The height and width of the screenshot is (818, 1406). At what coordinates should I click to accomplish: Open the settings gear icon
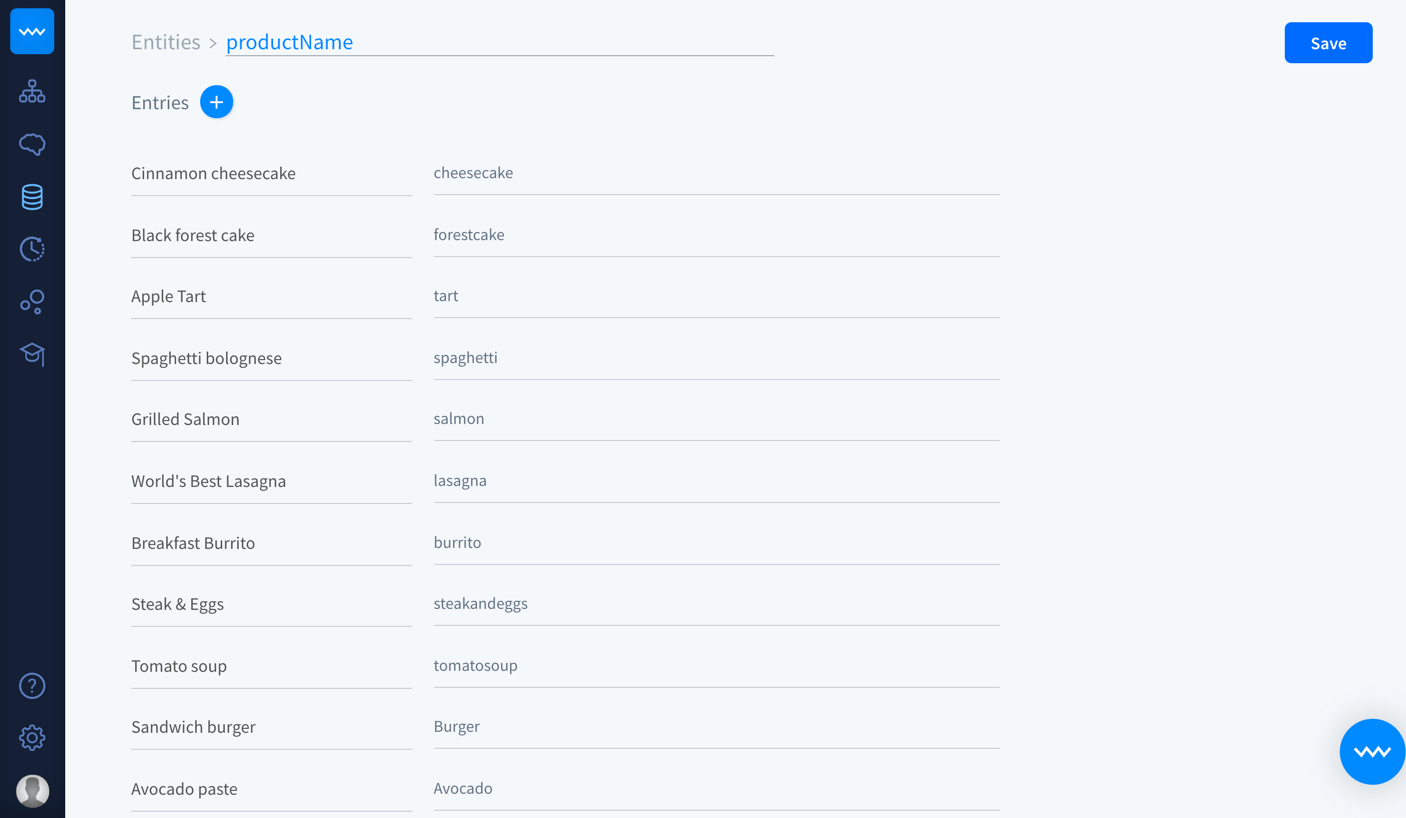point(32,738)
